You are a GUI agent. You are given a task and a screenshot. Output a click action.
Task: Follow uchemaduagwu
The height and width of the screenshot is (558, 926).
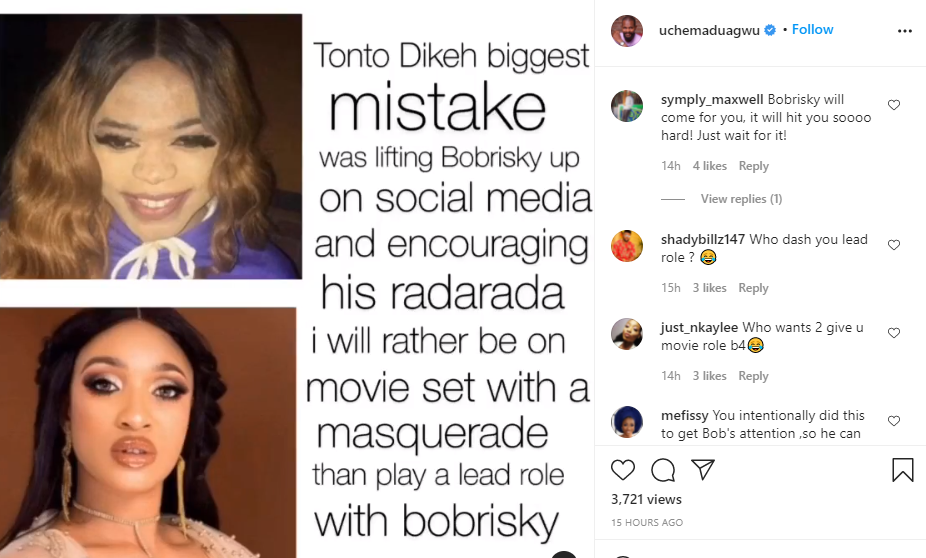coord(812,30)
